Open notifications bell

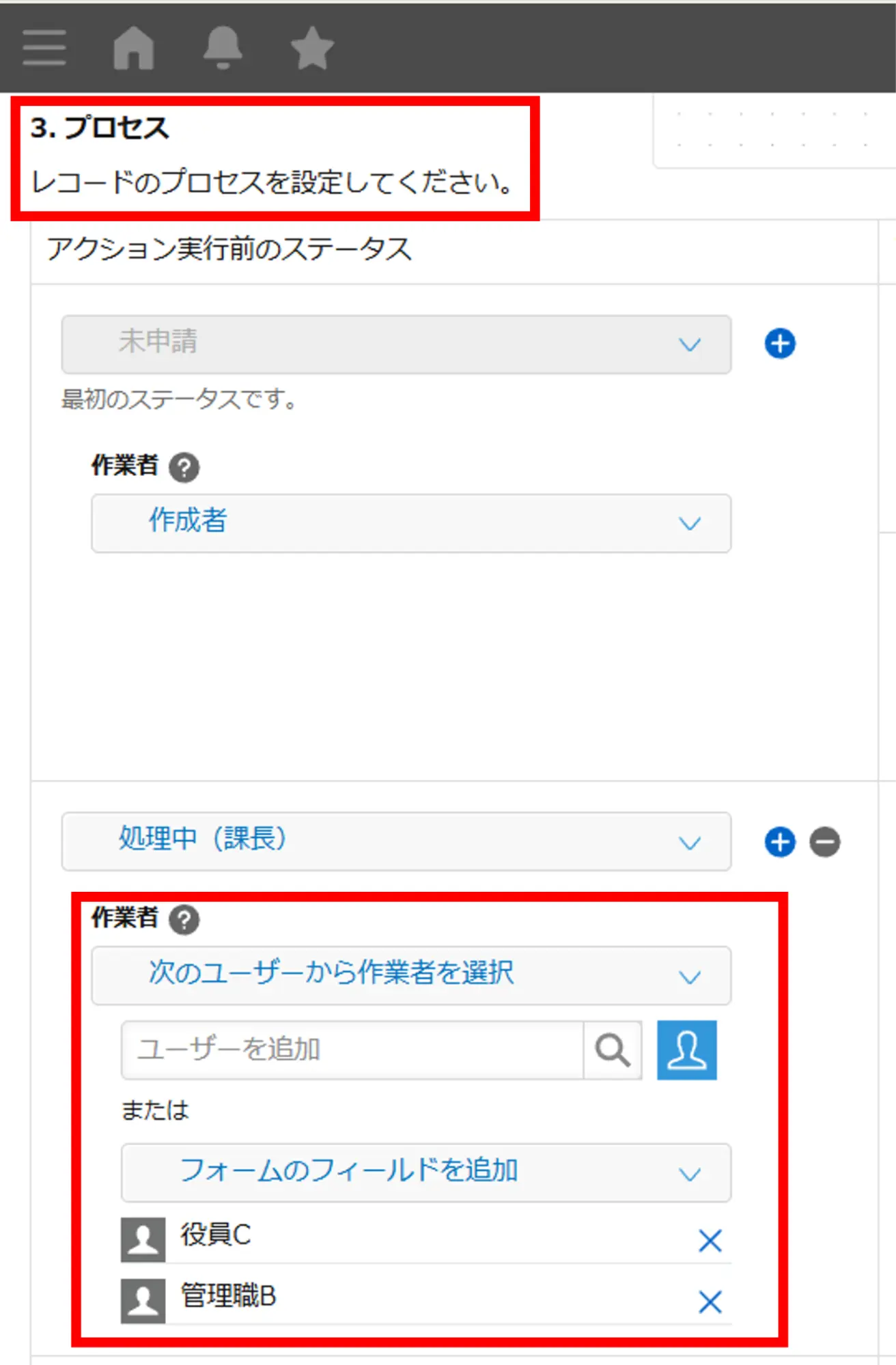[x=223, y=48]
